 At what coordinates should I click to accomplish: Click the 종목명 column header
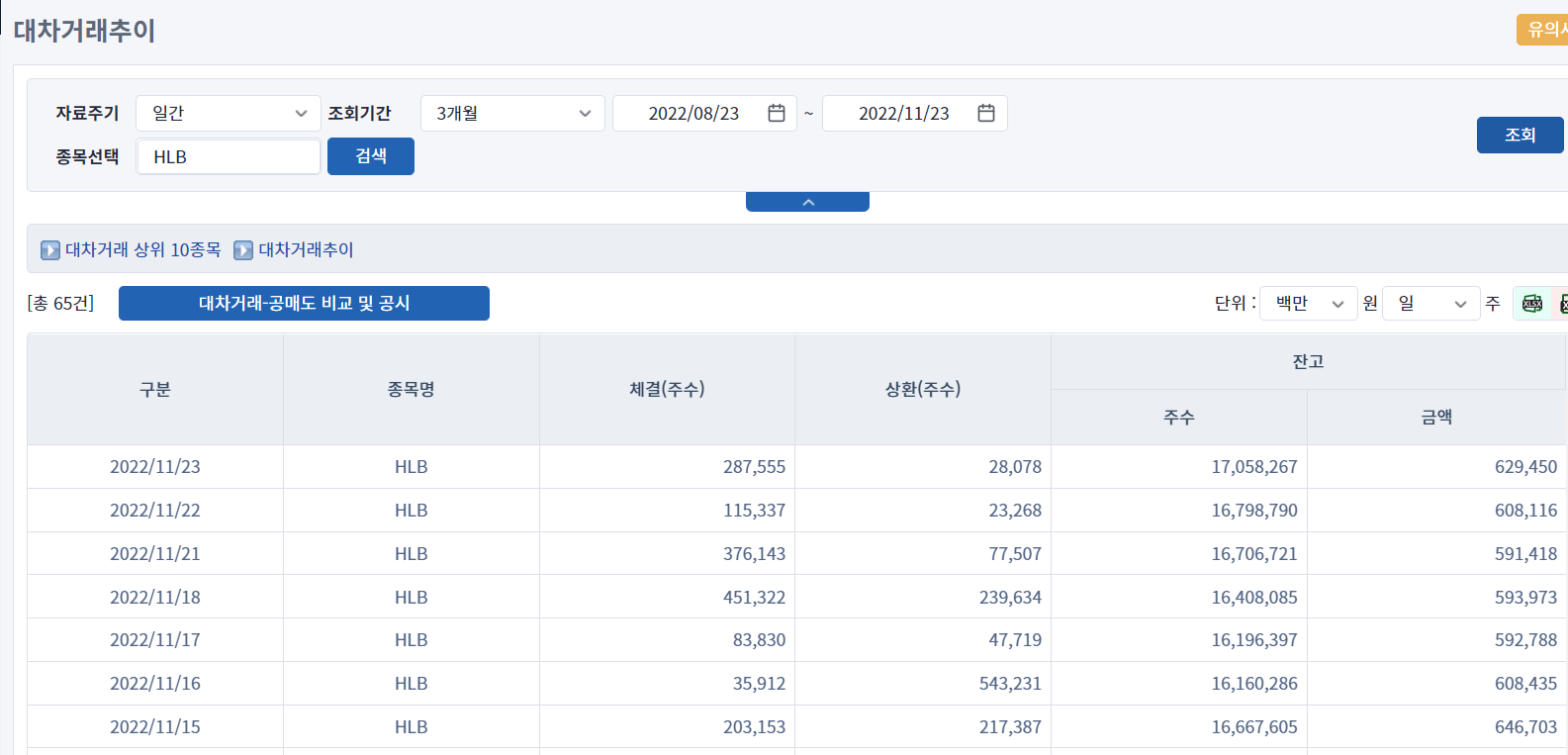tap(412, 389)
